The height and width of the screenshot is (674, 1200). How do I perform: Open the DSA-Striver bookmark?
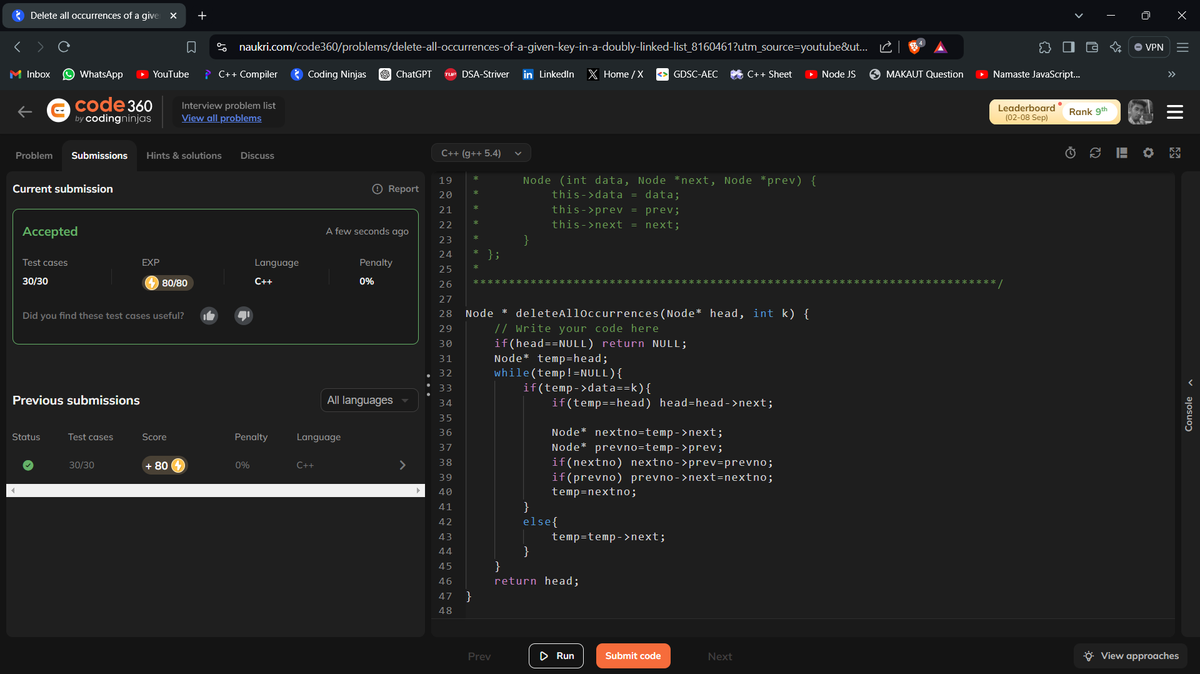(x=477, y=74)
